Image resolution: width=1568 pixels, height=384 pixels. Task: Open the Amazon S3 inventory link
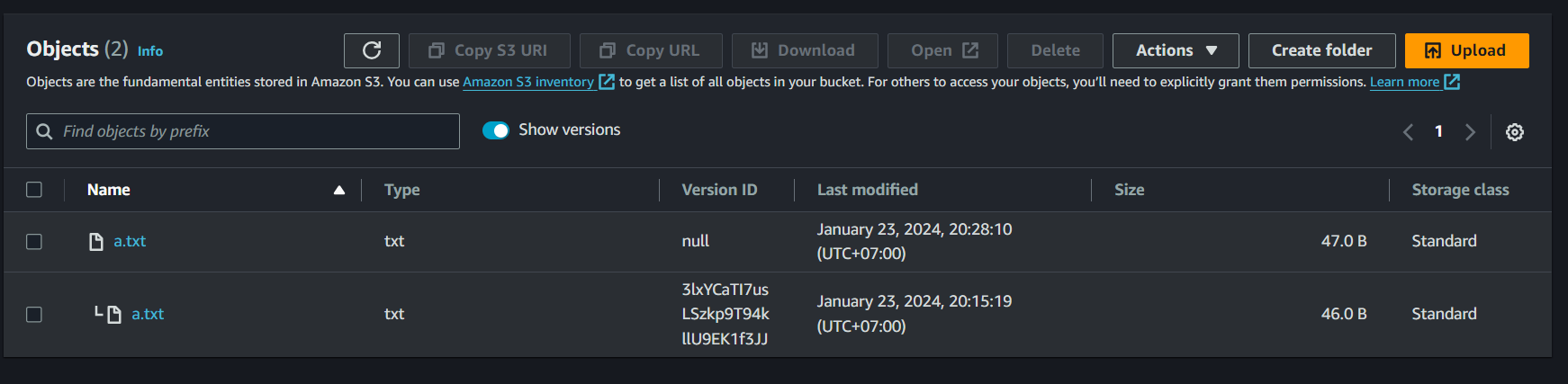[x=528, y=82]
